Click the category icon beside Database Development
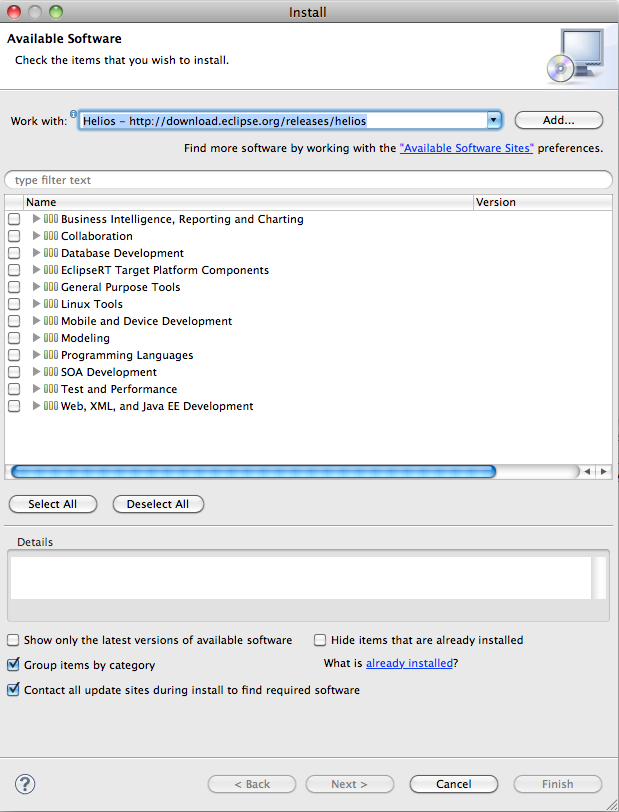Screen dimensions: 619x812 pos(51,253)
